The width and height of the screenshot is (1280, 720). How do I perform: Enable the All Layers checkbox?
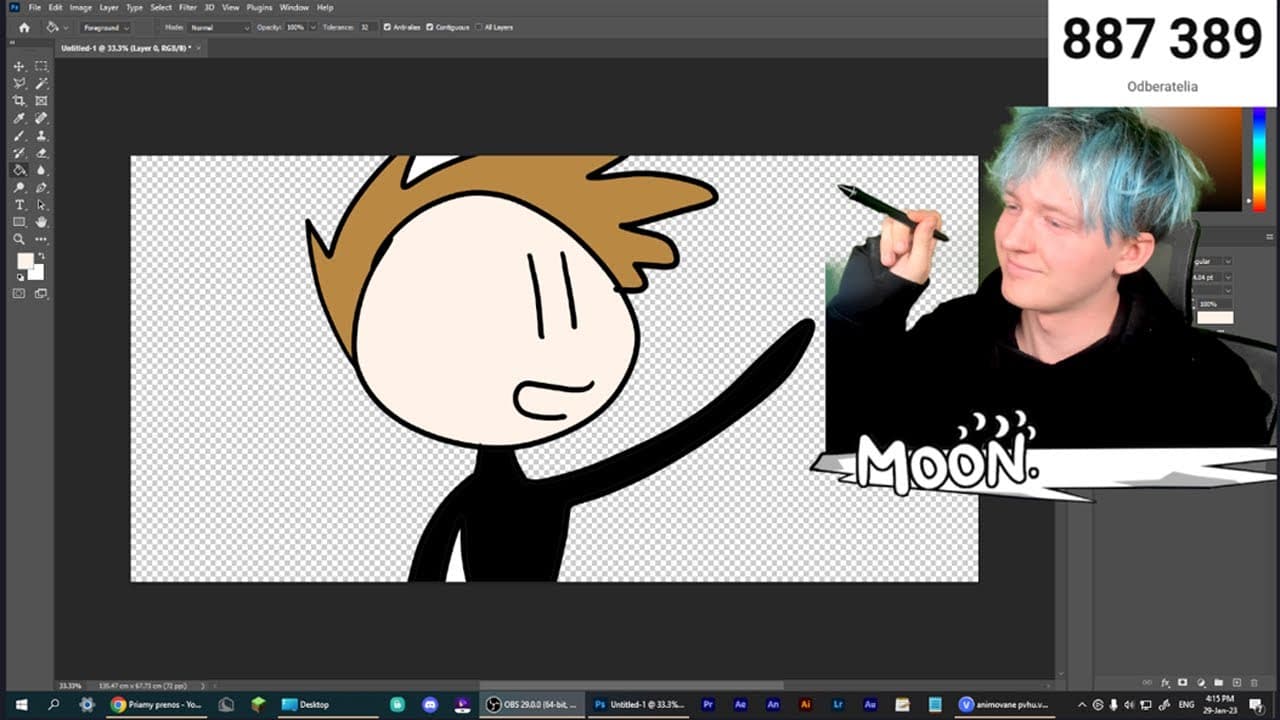[478, 27]
